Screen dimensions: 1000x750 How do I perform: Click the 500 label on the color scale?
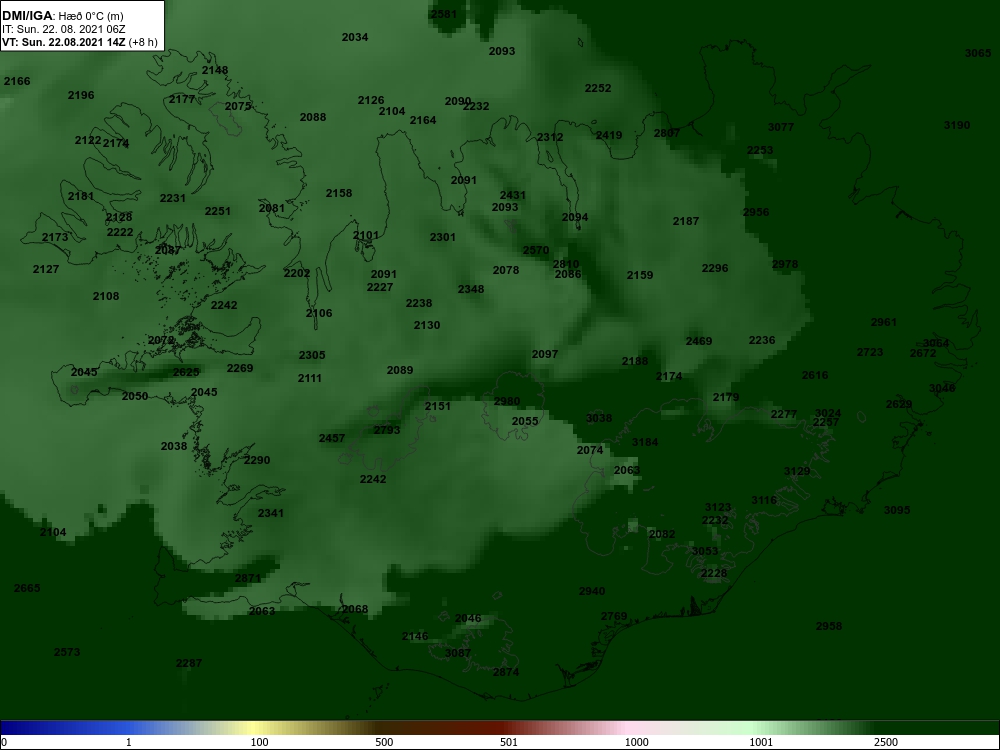[x=384, y=742]
